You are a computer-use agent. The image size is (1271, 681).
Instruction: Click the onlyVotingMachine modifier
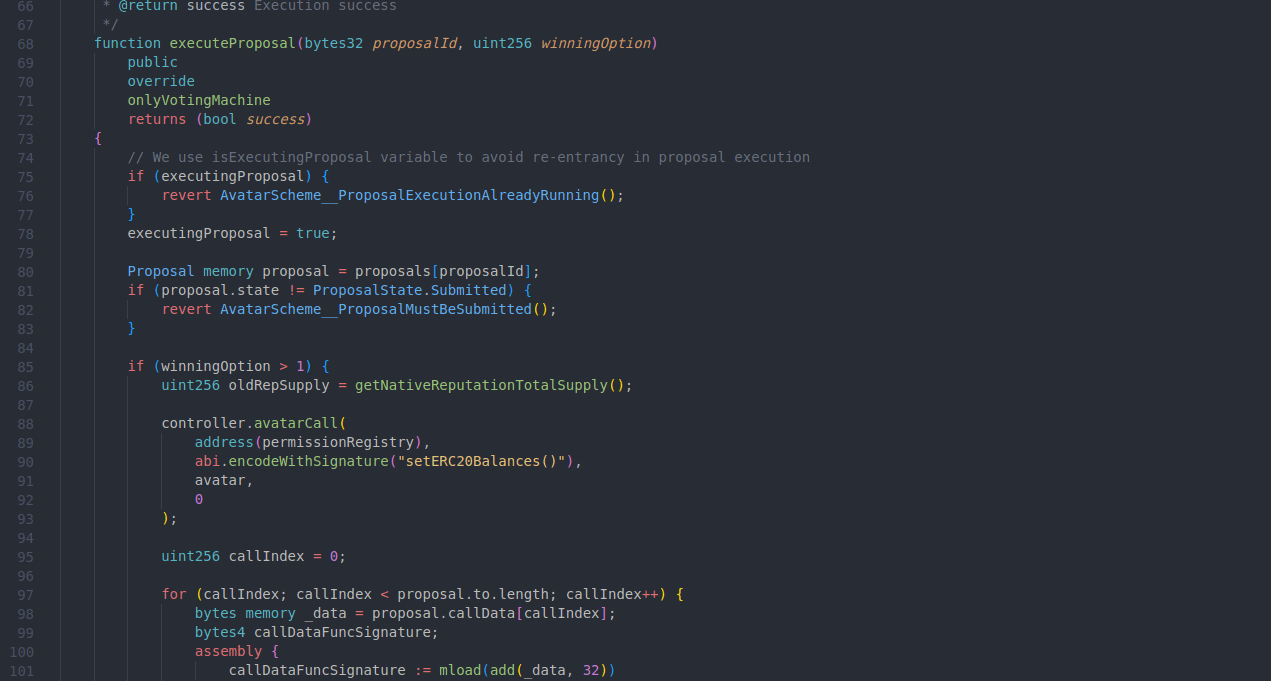pyautogui.click(x=198, y=100)
